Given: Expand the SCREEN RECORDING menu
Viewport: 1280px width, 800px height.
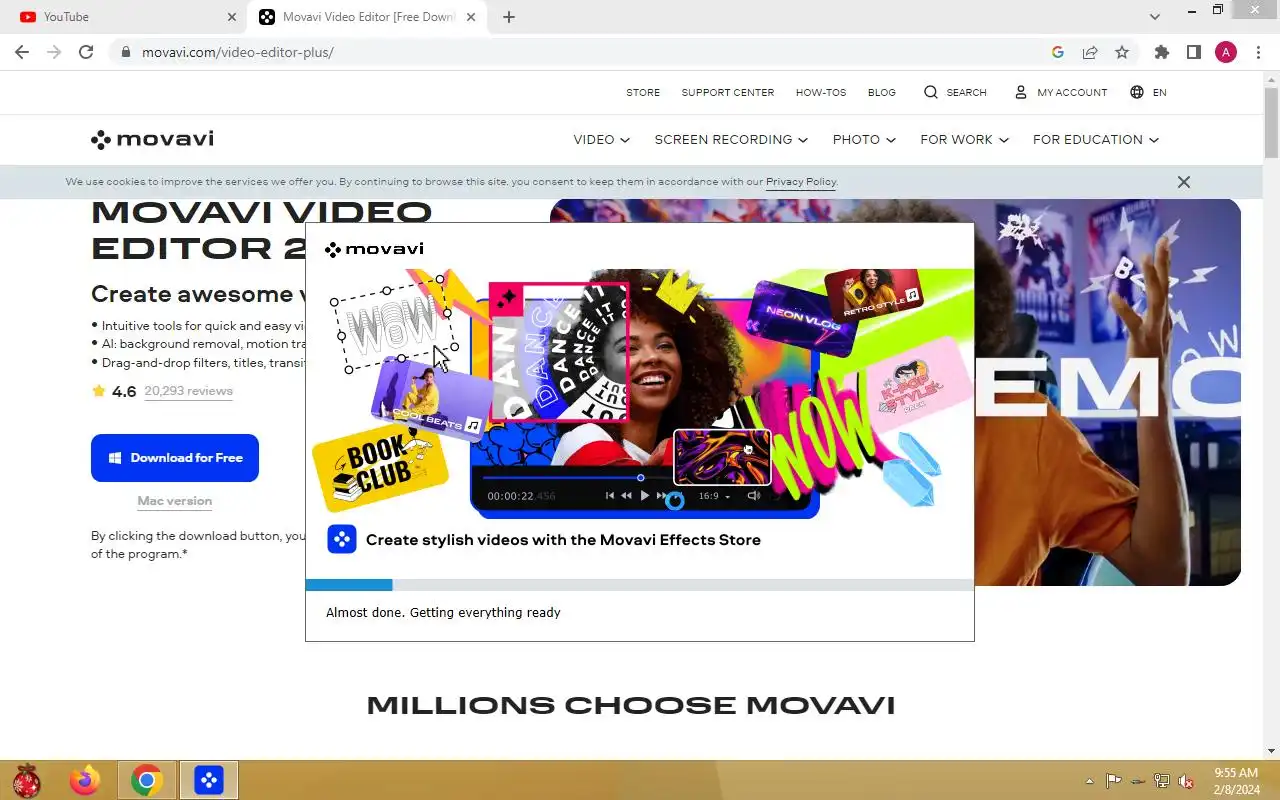Looking at the screenshot, I should [x=731, y=139].
